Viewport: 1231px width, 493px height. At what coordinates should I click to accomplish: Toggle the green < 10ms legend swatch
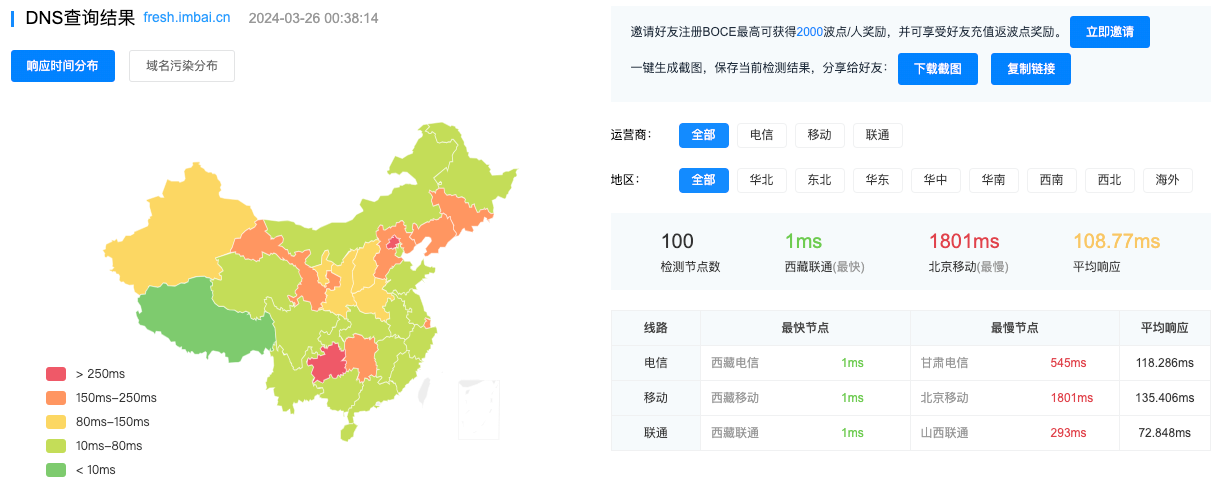[56, 470]
